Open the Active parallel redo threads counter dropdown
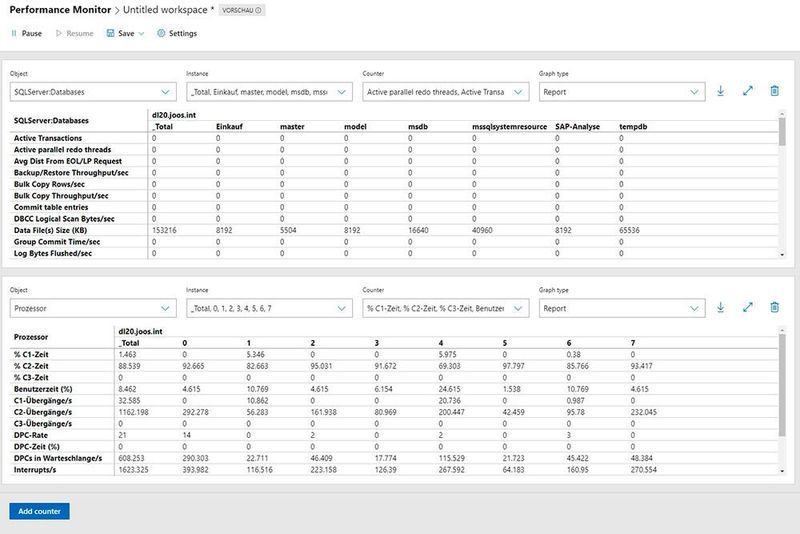 (445, 92)
